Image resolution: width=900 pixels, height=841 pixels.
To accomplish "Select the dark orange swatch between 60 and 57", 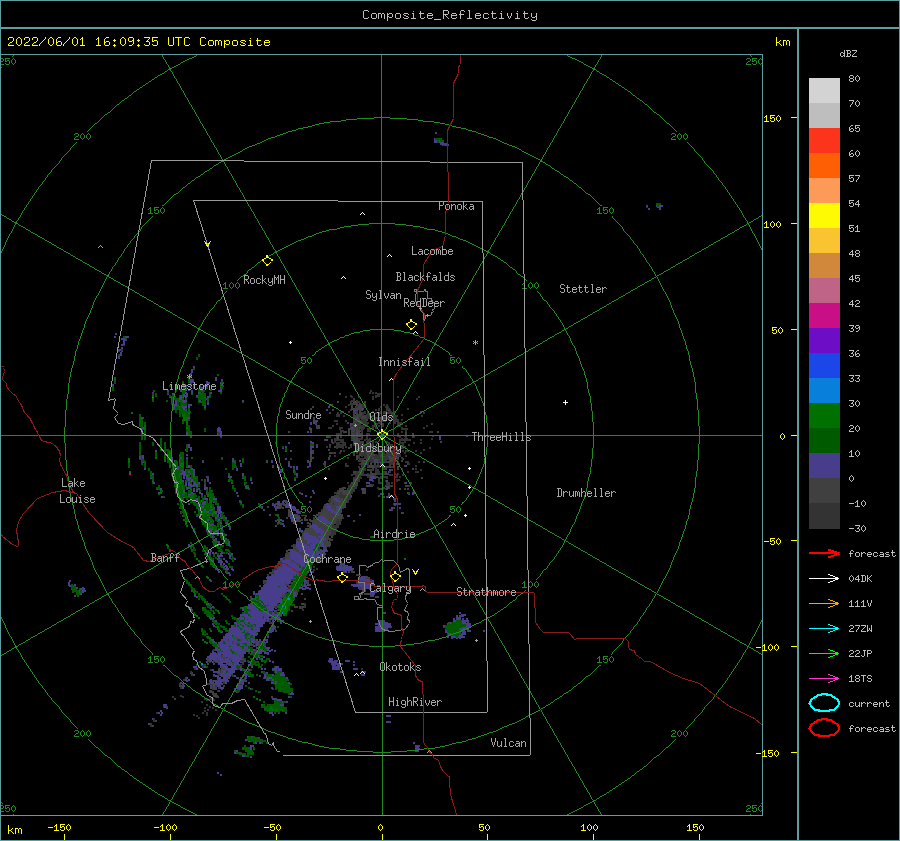I will click(824, 165).
